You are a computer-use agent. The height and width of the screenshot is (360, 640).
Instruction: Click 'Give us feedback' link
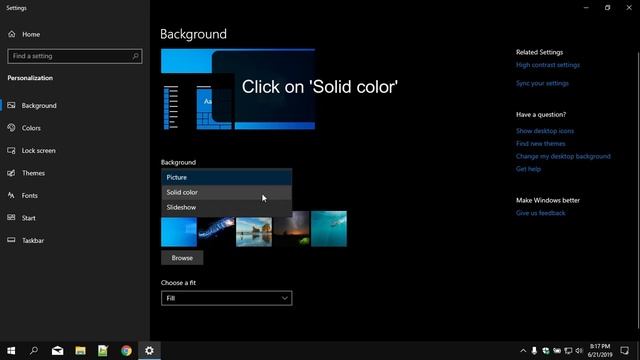tap(540, 213)
